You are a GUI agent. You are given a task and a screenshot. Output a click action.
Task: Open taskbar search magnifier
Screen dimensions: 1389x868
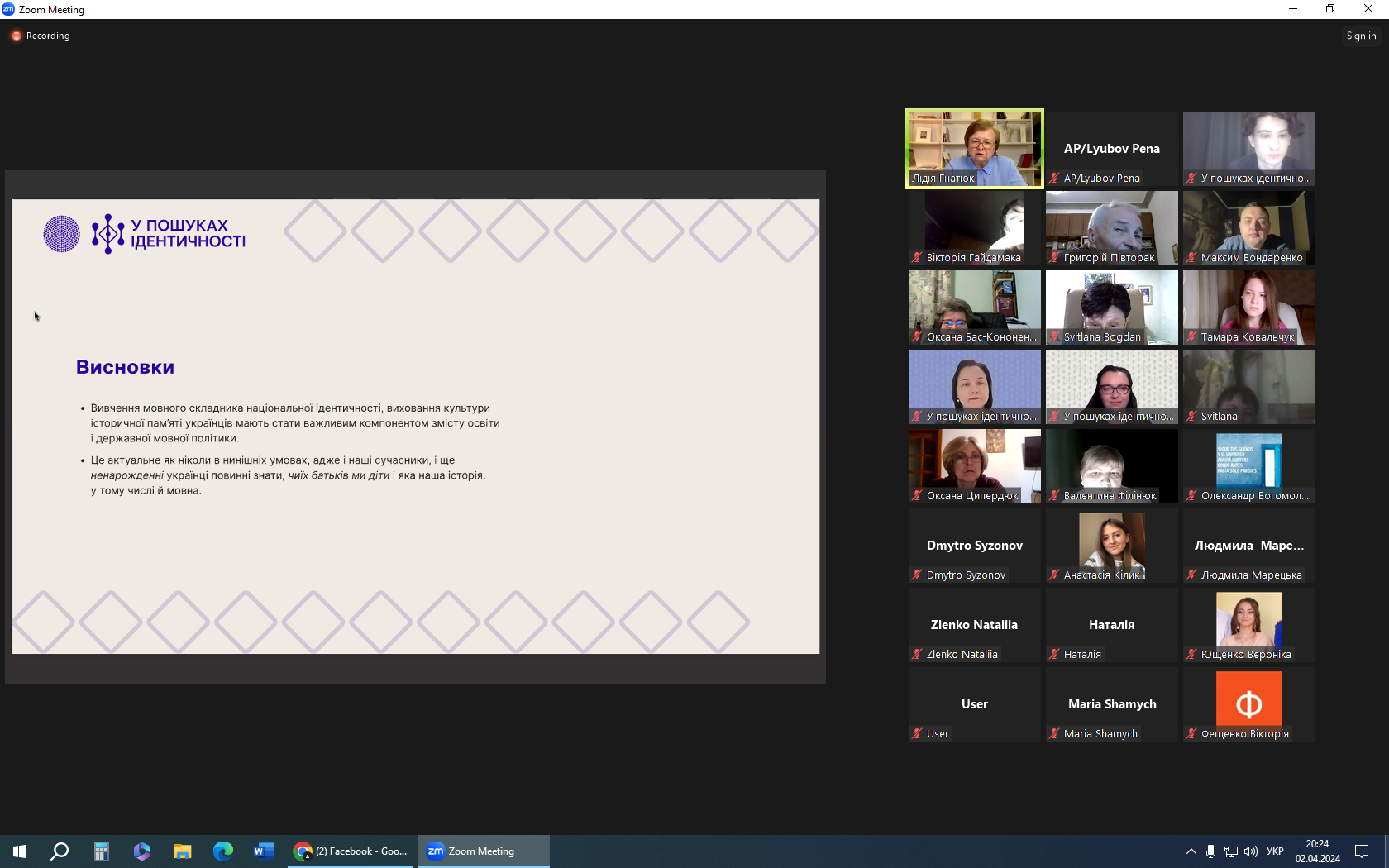60,851
